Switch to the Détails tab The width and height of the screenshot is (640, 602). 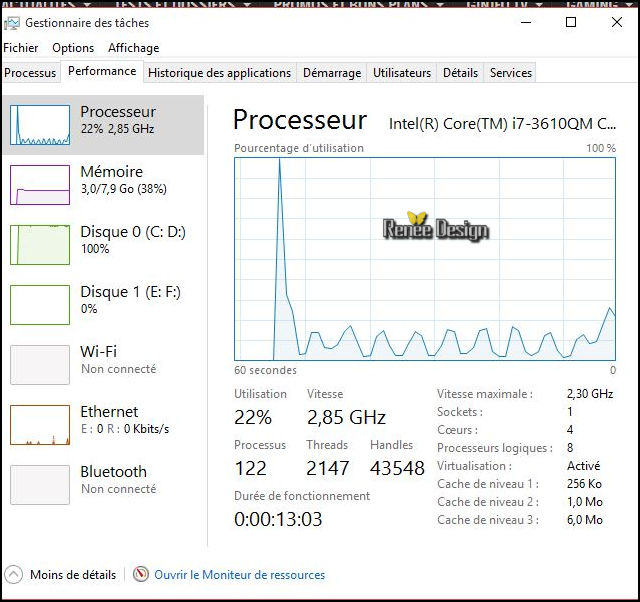click(460, 73)
